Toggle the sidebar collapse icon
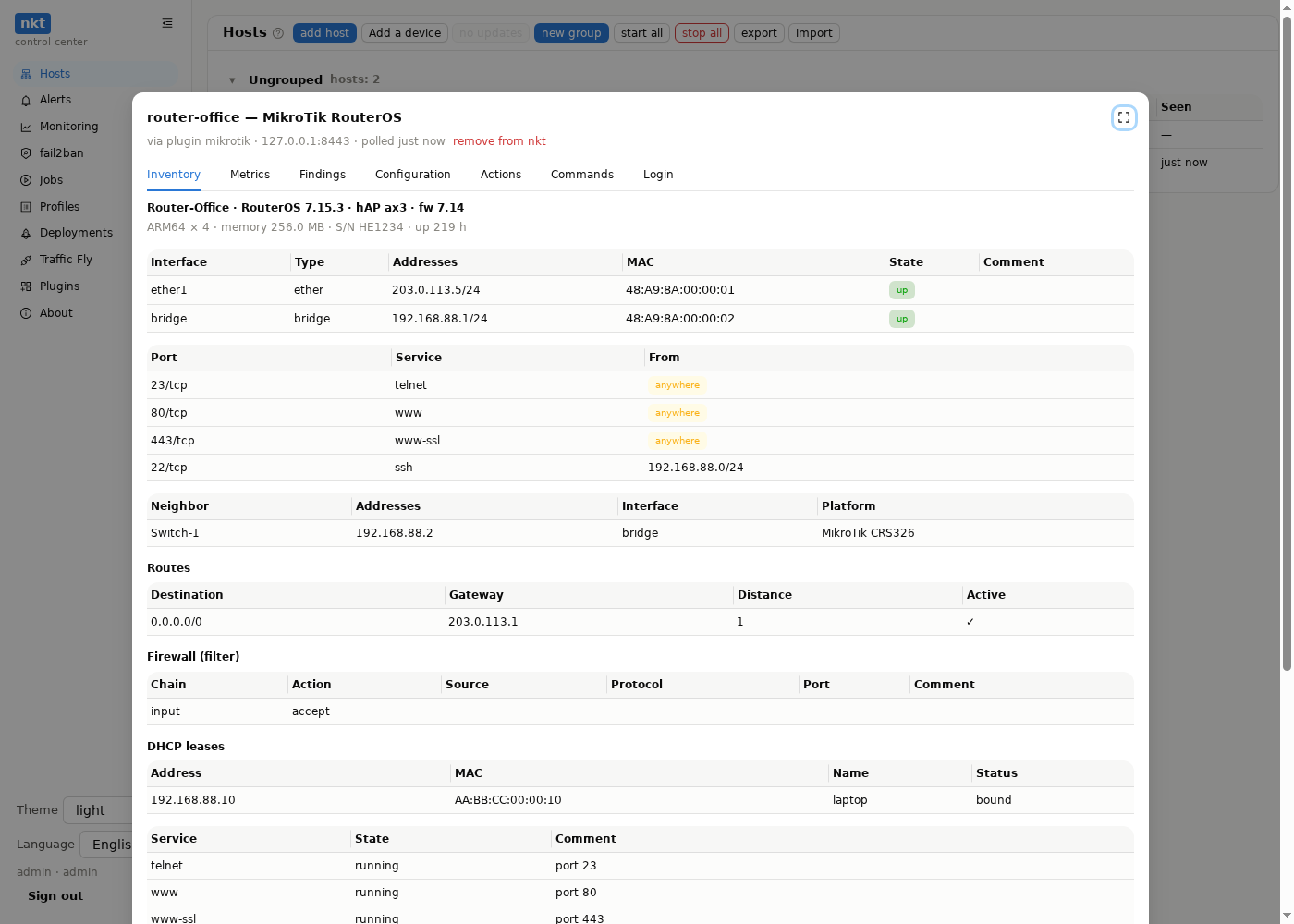Viewport: 1294px width, 924px height. tap(167, 23)
